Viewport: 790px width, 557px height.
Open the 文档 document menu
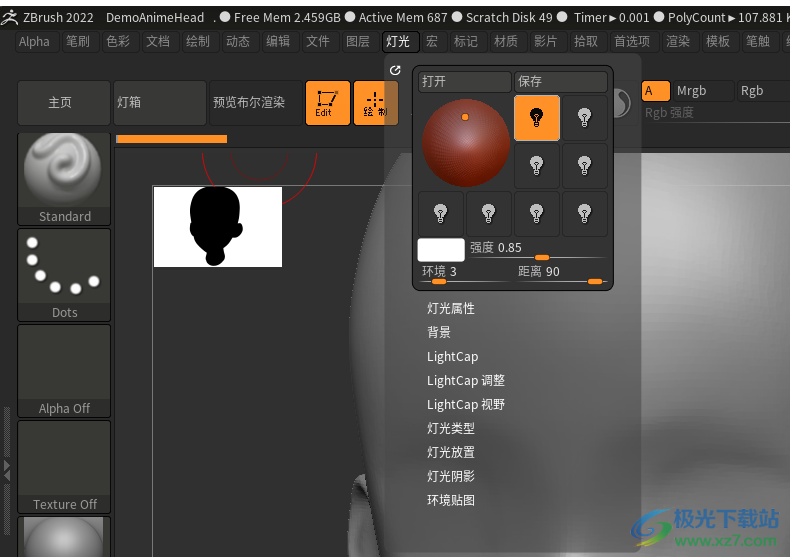159,42
